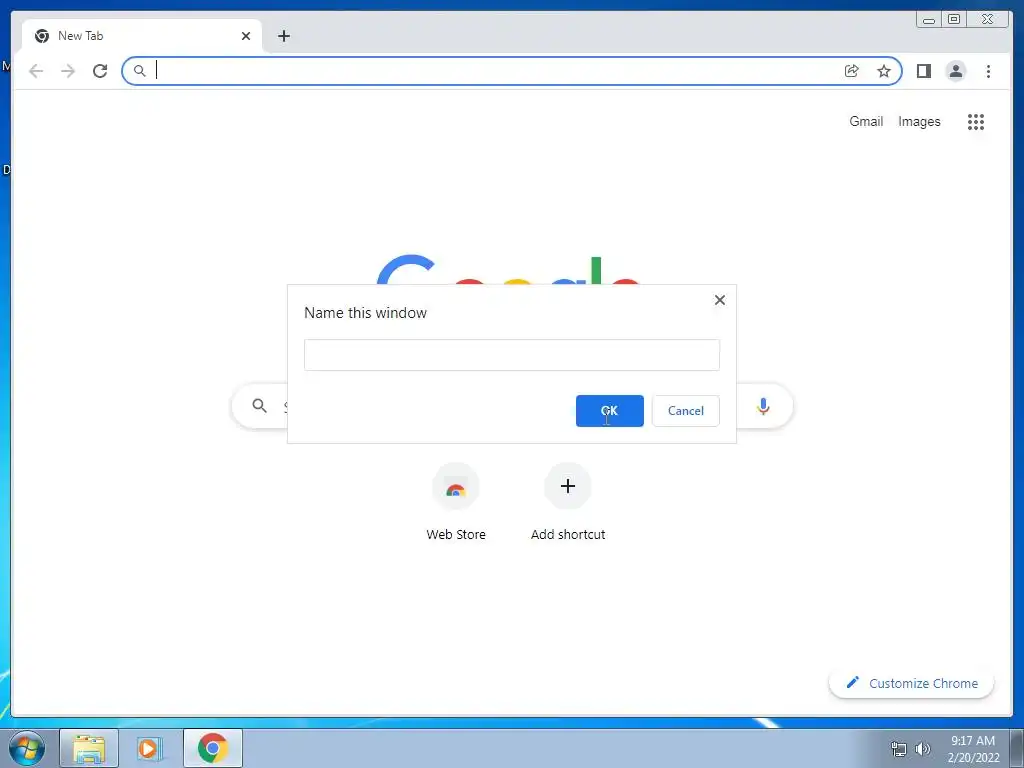Open the volume speaker tray icon
The image size is (1024, 768).
pos(922,749)
